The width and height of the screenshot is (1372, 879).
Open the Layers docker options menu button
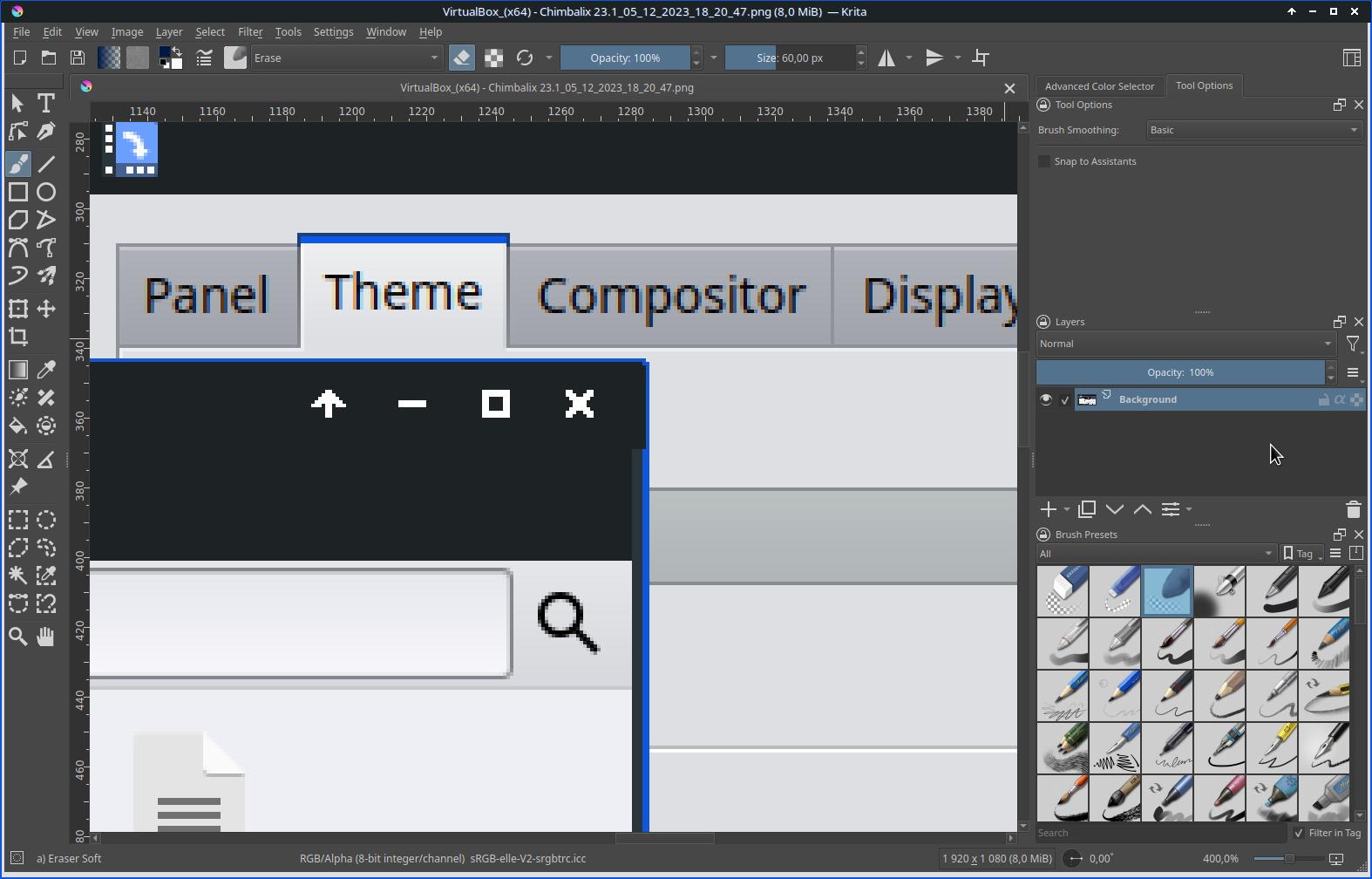[1353, 372]
